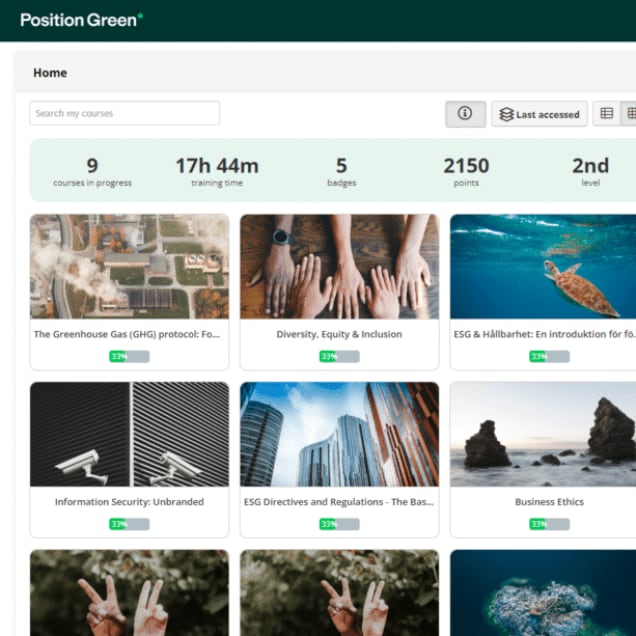Click the Business Ethics progress bar

pos(548,524)
